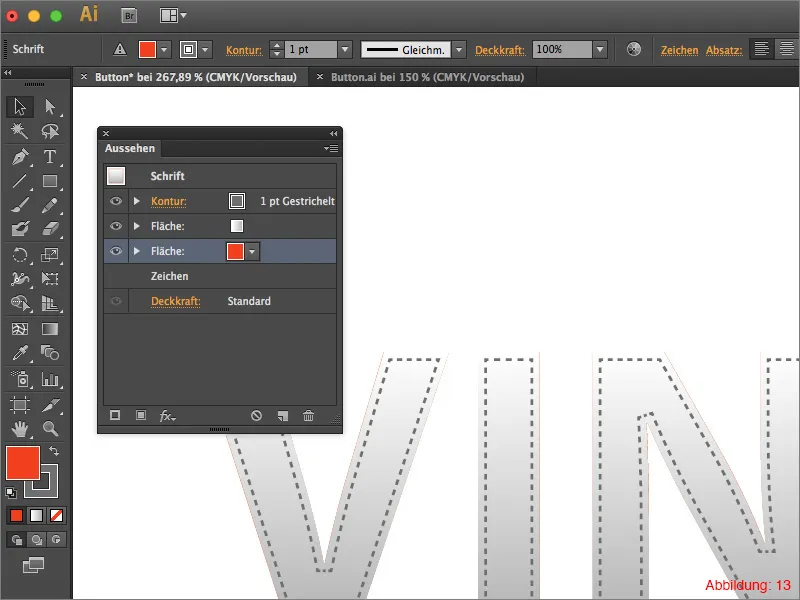This screenshot has width=800, height=600.
Task: Open arrange documents dropdown
Action: click(173, 16)
